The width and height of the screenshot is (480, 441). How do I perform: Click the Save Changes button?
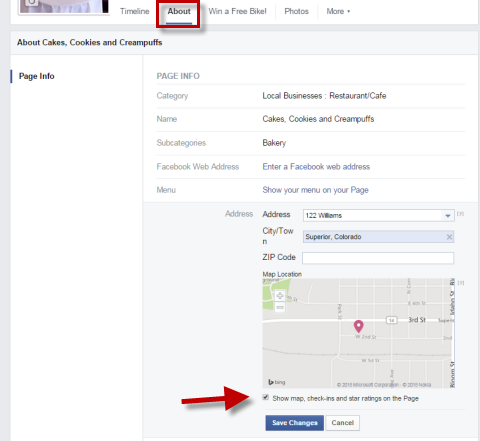coord(295,423)
